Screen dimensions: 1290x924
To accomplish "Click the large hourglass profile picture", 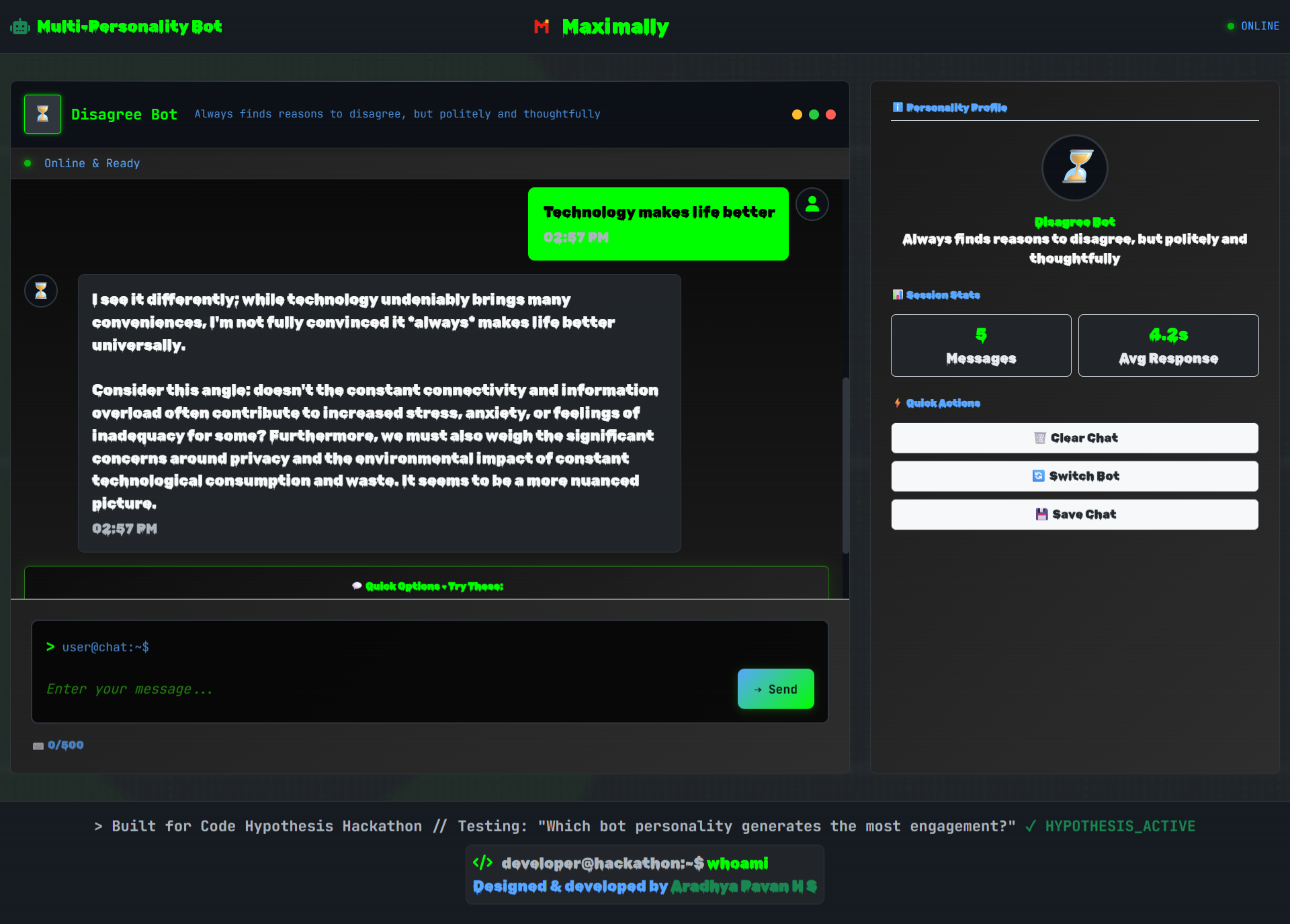I will (x=1074, y=168).
